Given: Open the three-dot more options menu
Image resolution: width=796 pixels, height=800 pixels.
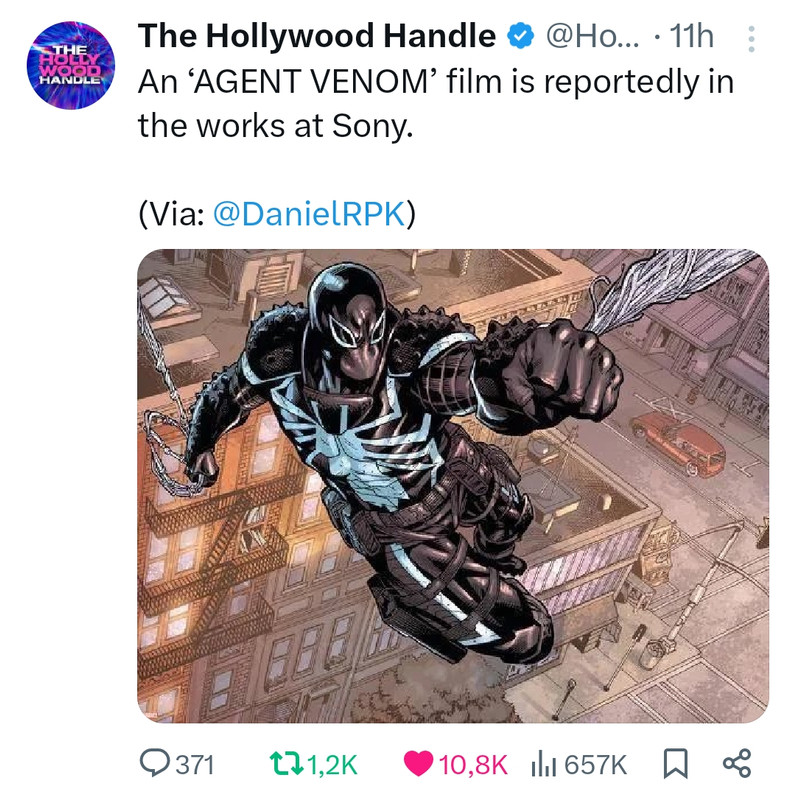Looking at the screenshot, I should tap(751, 39).
